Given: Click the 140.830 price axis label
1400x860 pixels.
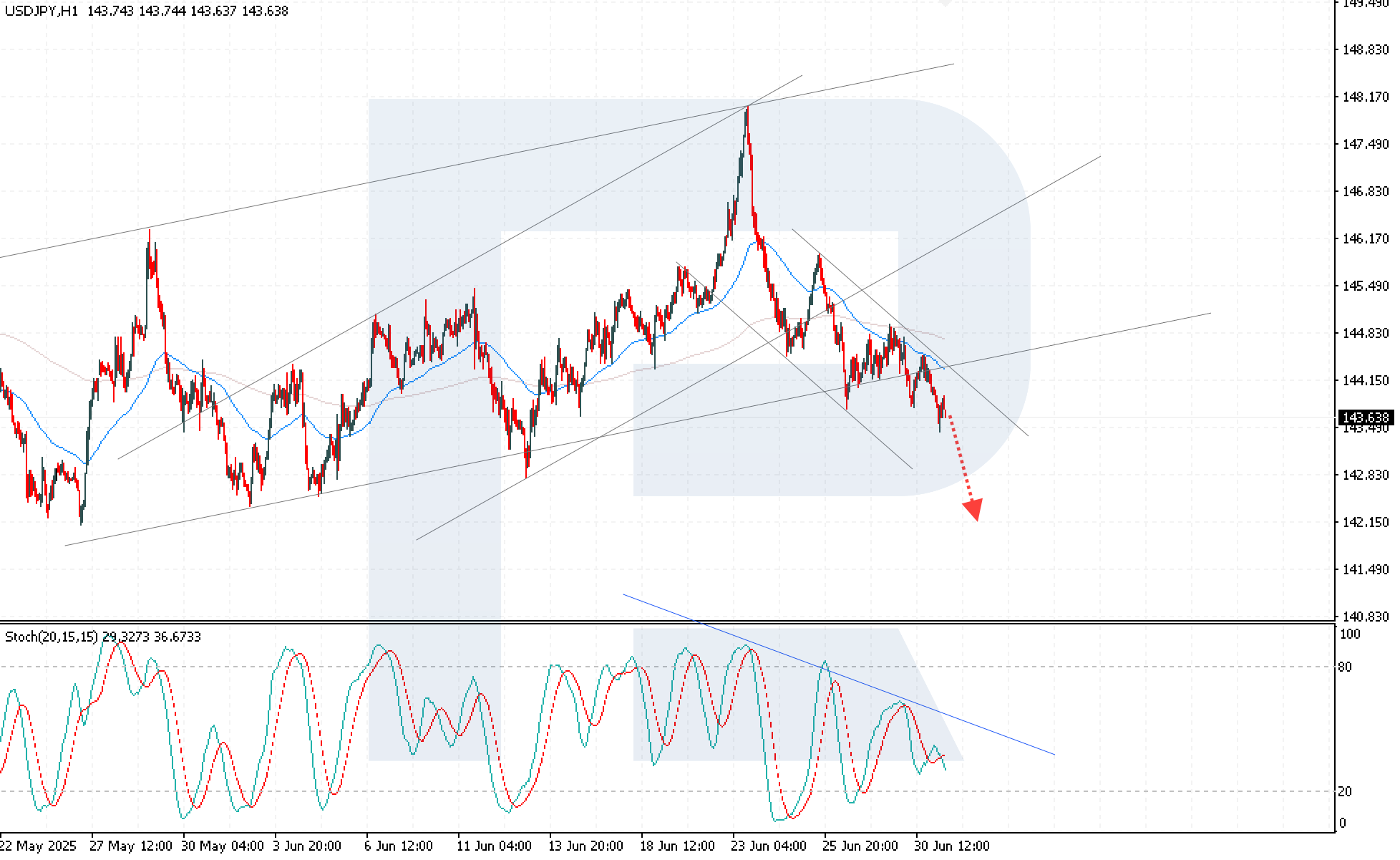Looking at the screenshot, I should 1366,617.
